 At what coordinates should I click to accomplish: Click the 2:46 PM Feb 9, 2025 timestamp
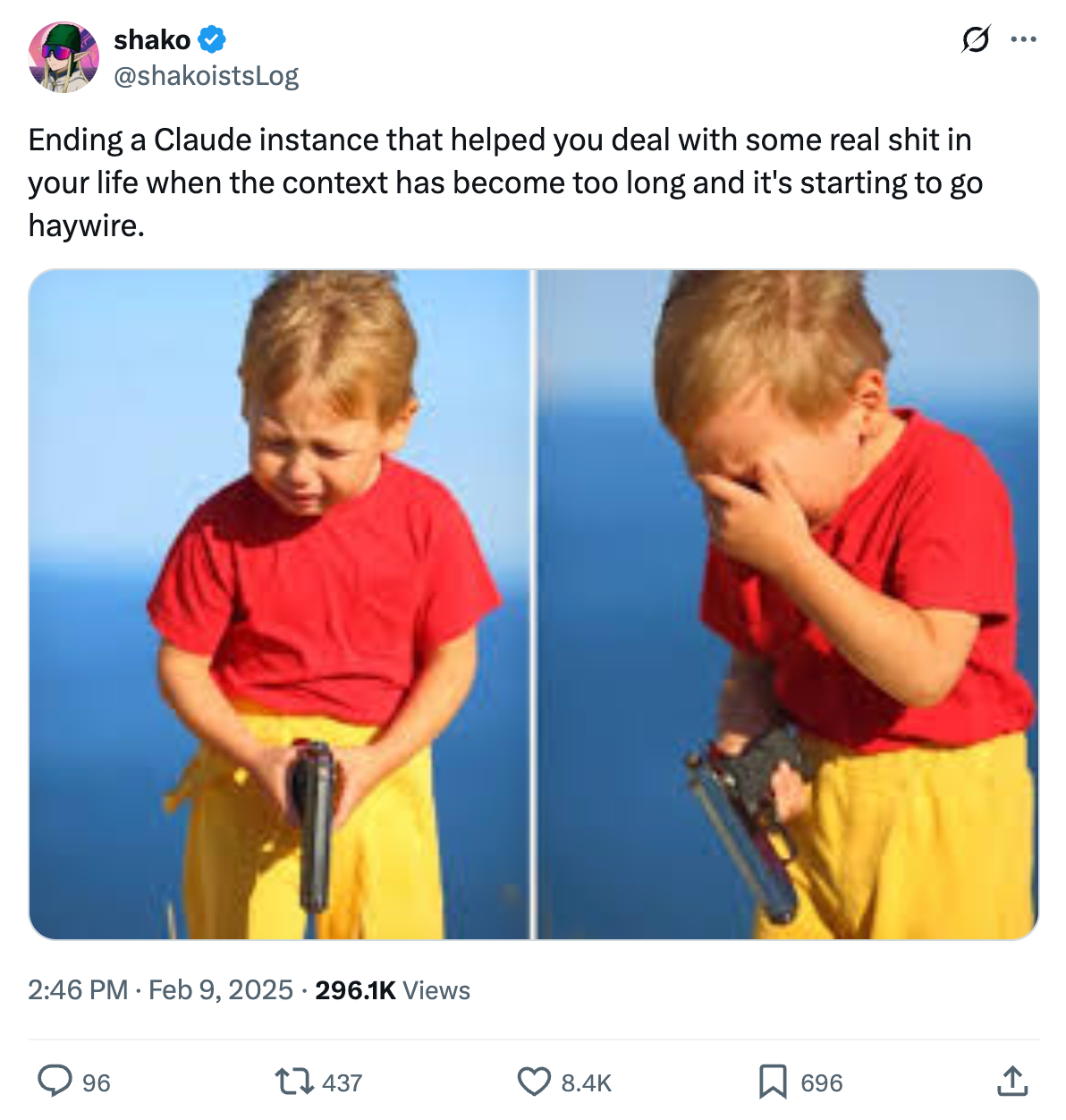point(160,990)
